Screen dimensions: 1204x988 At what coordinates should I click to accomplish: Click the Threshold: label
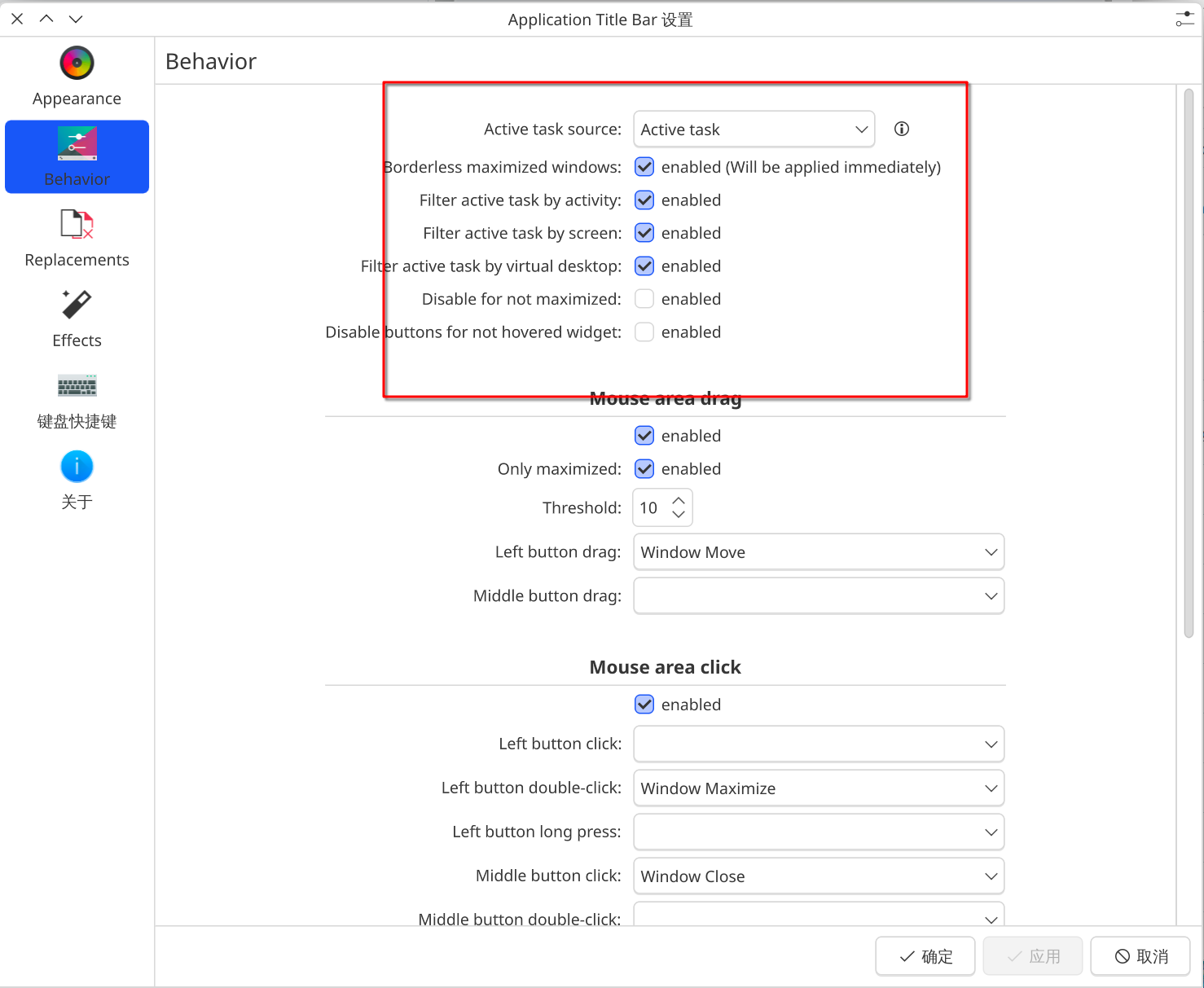[582, 507]
